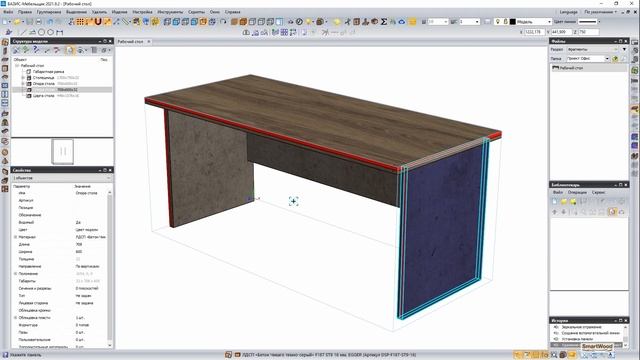This screenshot has height=360, width=640.
Task: Select the line drawing tool
Action: tap(23, 32)
